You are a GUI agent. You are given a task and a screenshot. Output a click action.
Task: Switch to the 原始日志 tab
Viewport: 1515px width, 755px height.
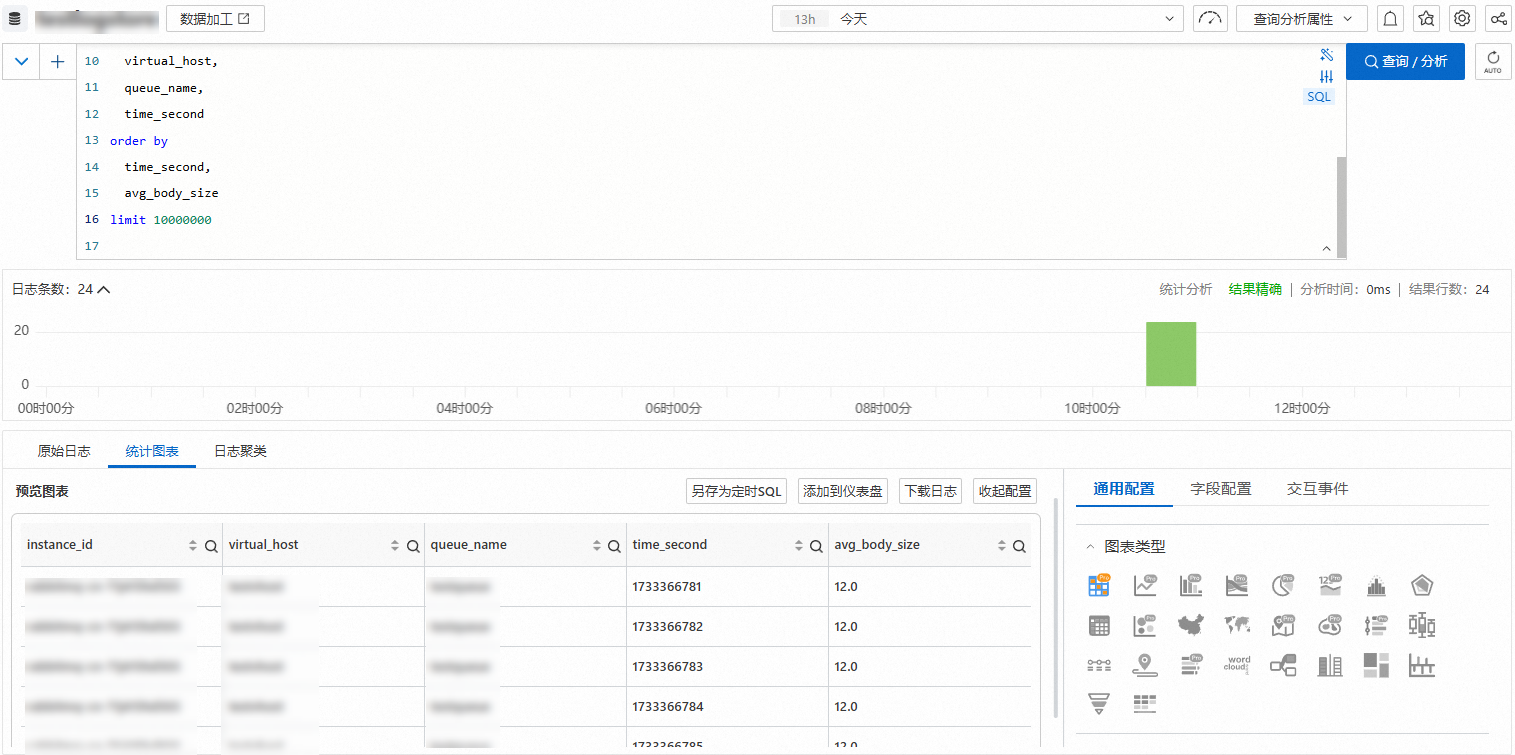pyautogui.click(x=64, y=451)
